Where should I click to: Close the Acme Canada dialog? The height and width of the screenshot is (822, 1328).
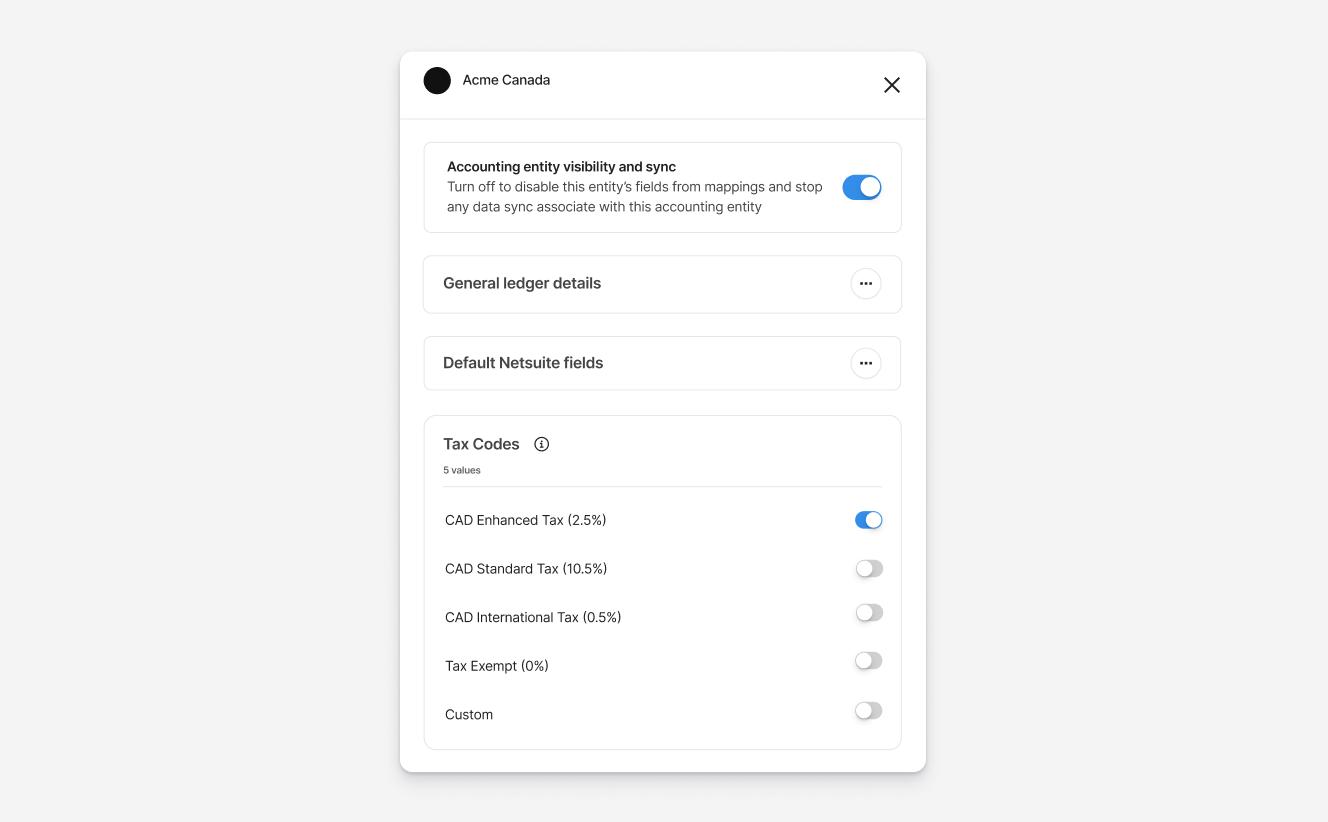click(892, 85)
